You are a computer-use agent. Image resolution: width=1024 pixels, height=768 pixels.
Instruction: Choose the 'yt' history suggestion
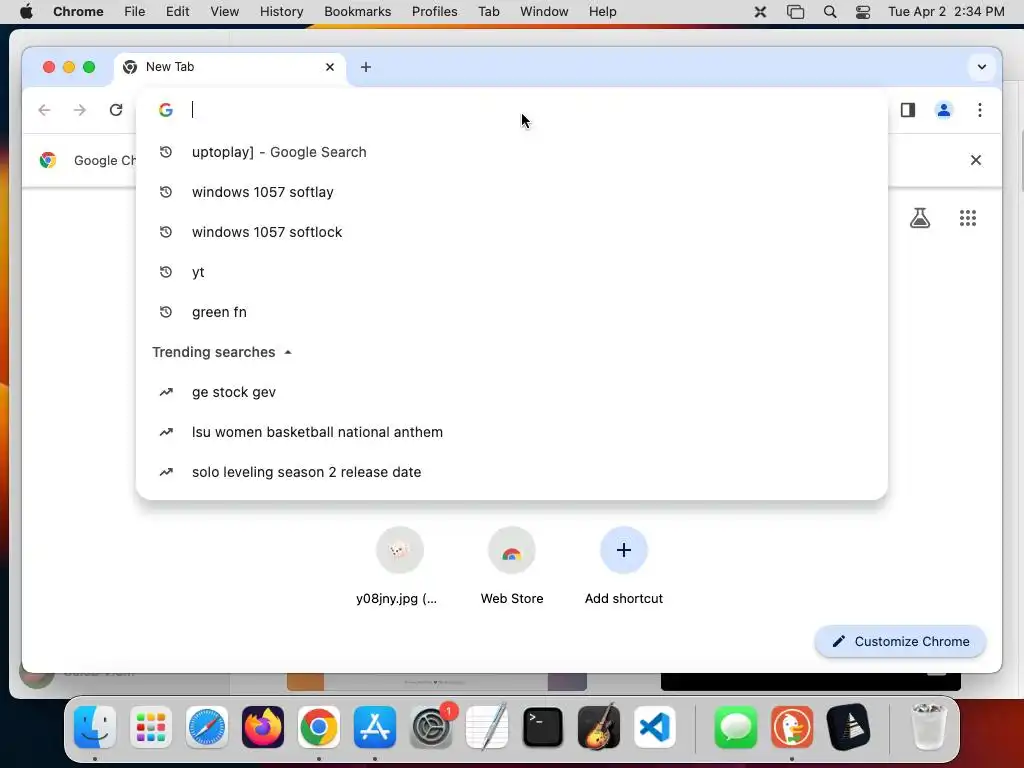(511, 272)
